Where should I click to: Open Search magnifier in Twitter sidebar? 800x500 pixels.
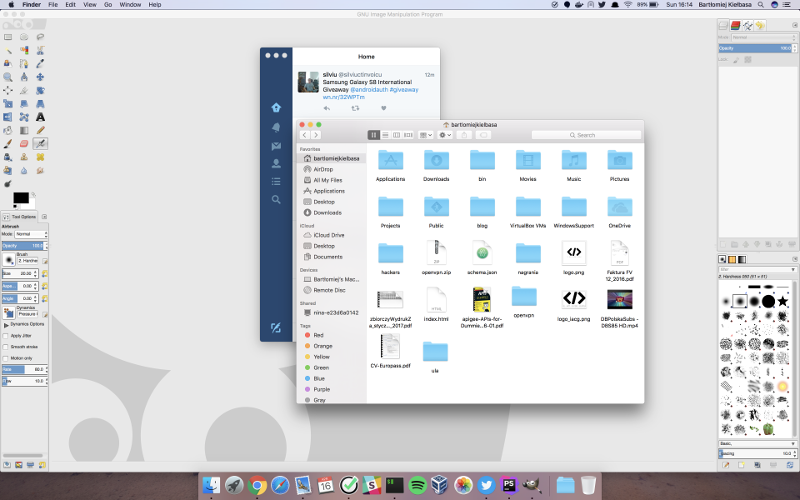(276, 199)
